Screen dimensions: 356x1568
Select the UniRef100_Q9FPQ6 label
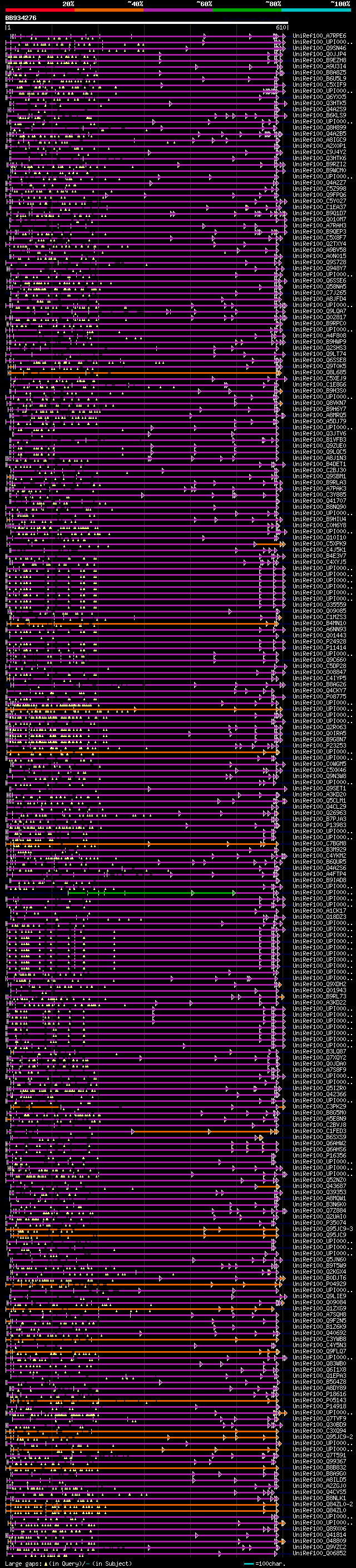319,195
